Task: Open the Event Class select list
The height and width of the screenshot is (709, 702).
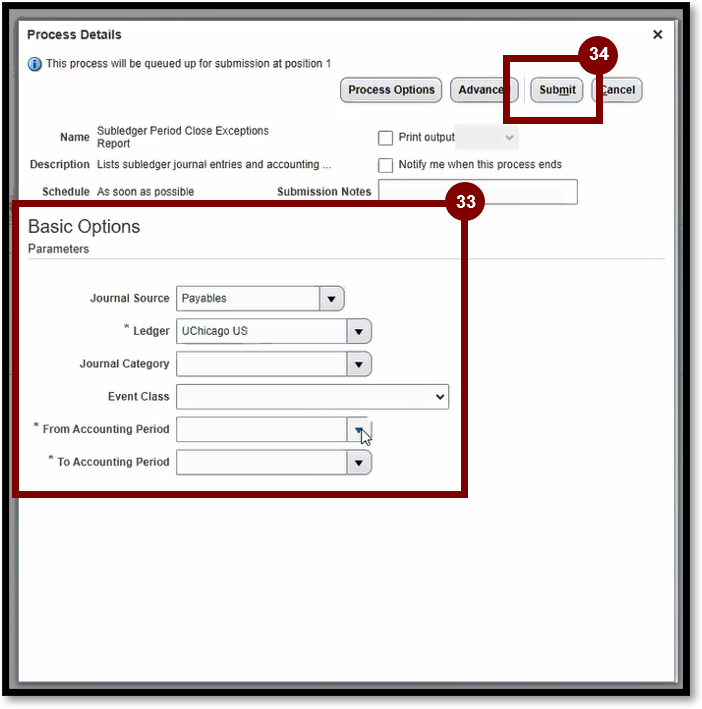Action: click(x=312, y=397)
